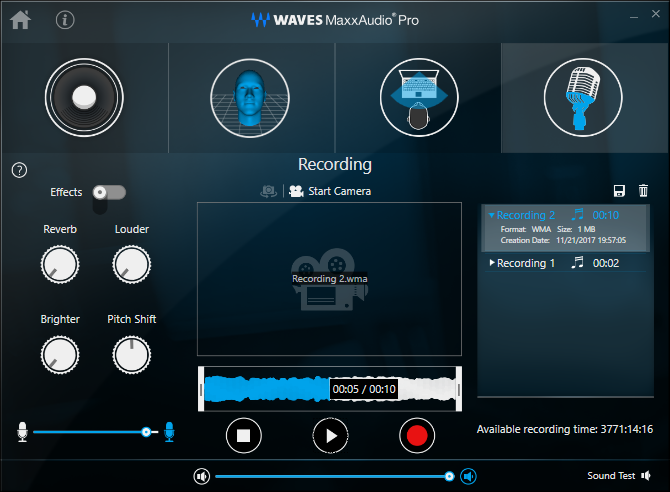Image resolution: width=670 pixels, height=492 pixels.
Task: Click the right trim handle of the waveform
Action: tap(459, 389)
